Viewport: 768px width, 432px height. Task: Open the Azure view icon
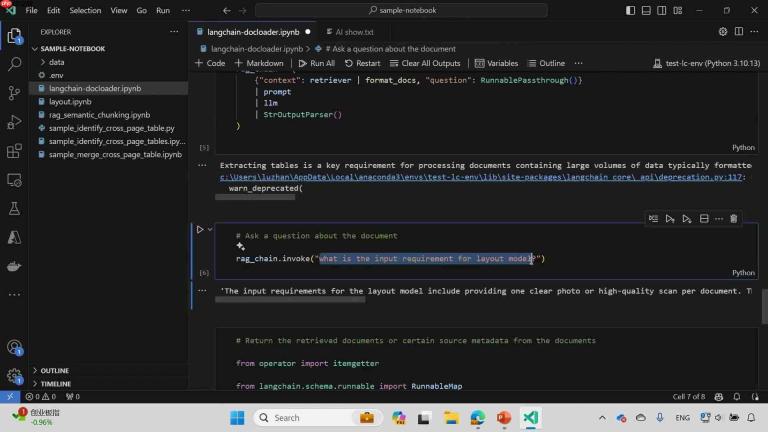(x=14, y=238)
